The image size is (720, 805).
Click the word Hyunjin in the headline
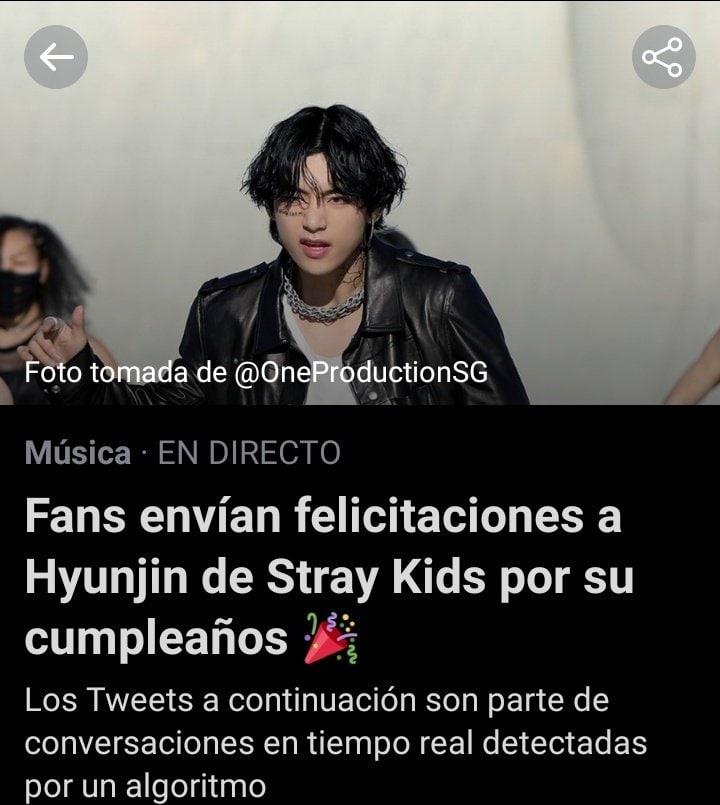point(106,578)
